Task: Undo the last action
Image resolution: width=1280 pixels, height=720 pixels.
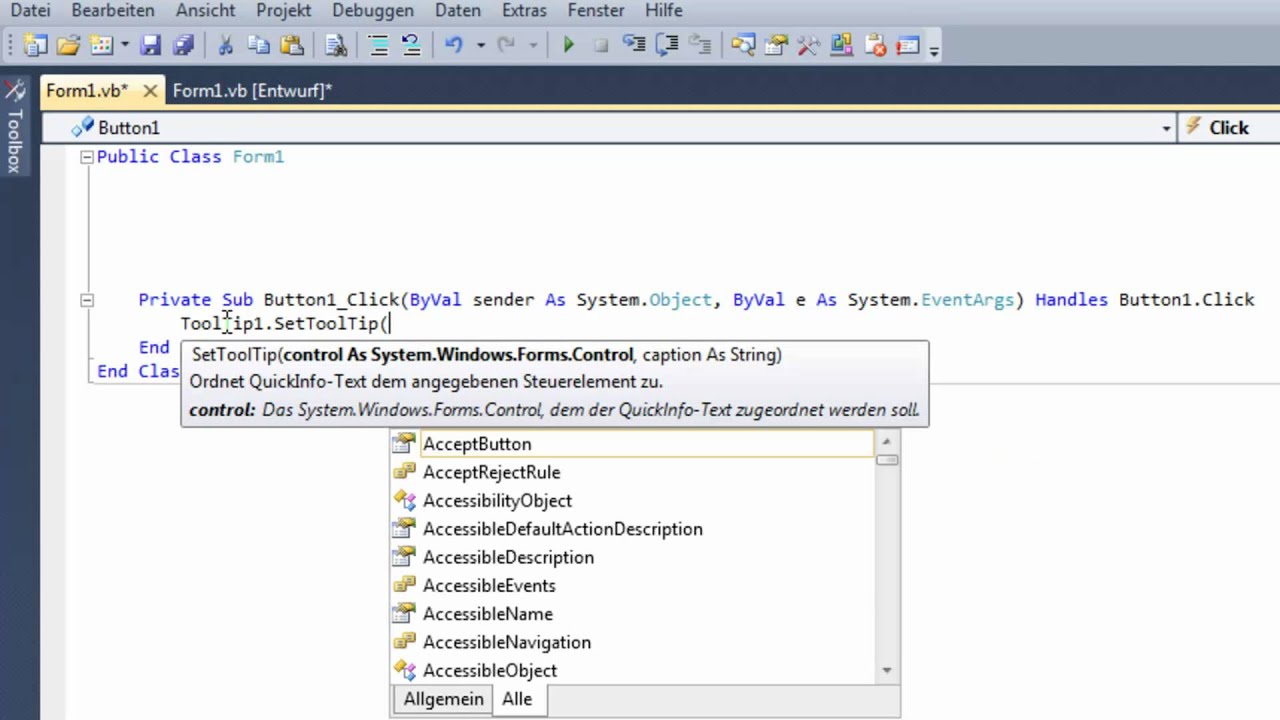Action: tap(454, 45)
